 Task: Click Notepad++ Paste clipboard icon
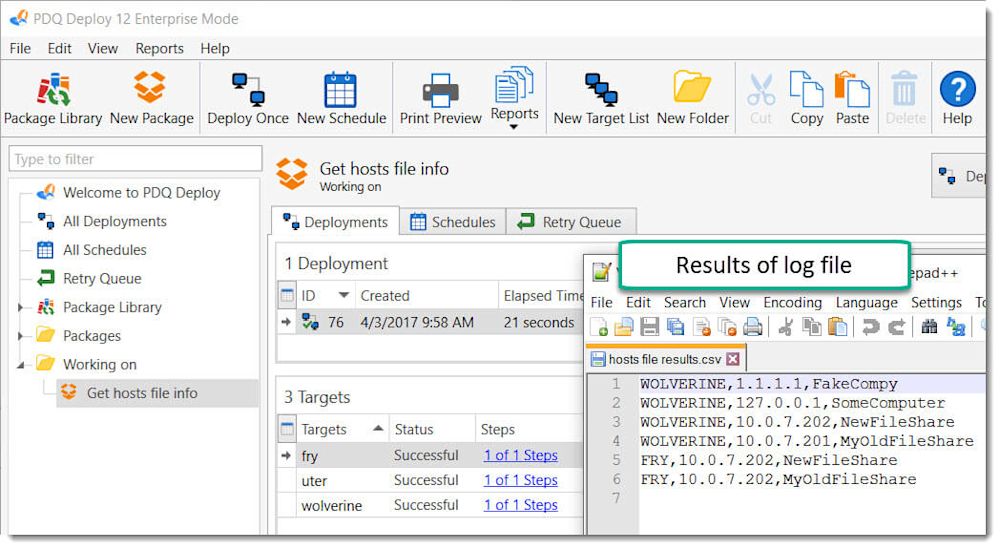coord(837,327)
